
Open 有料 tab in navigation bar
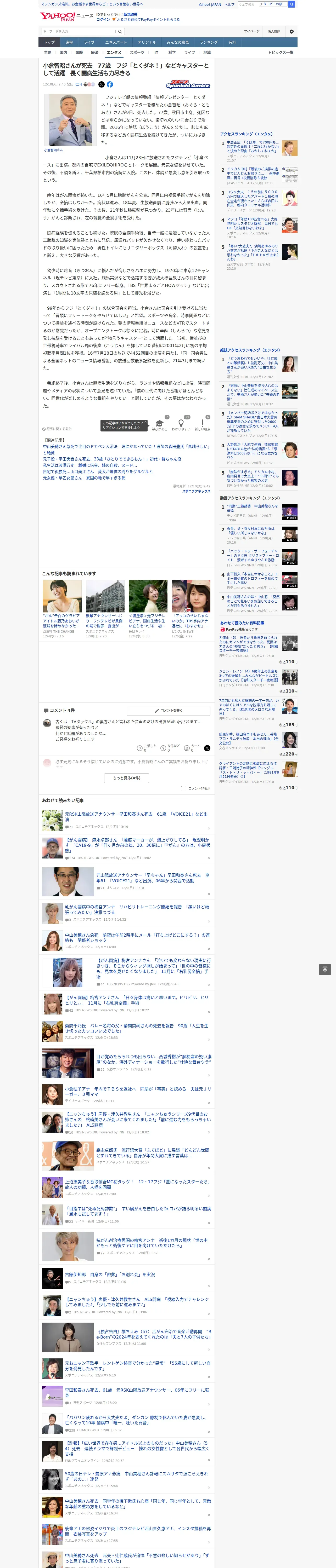click(232, 43)
